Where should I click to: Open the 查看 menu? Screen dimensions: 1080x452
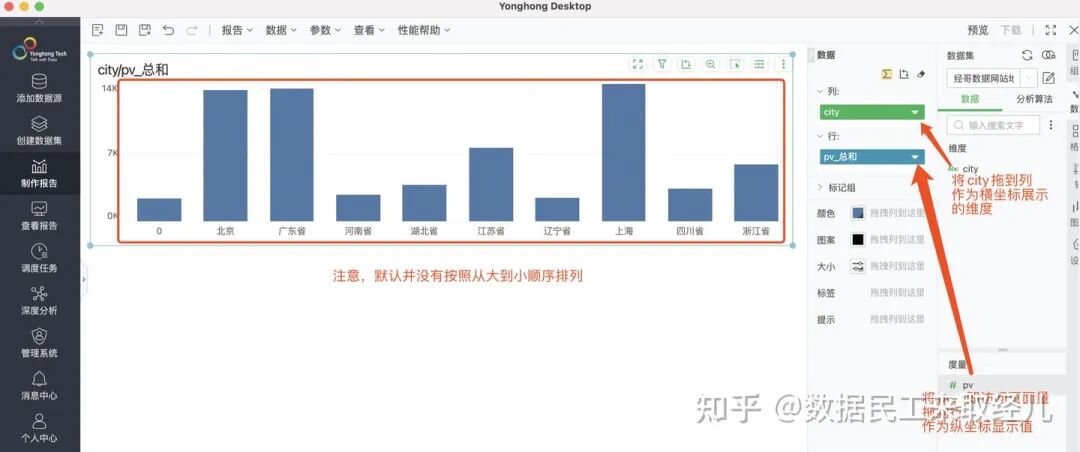click(x=369, y=30)
